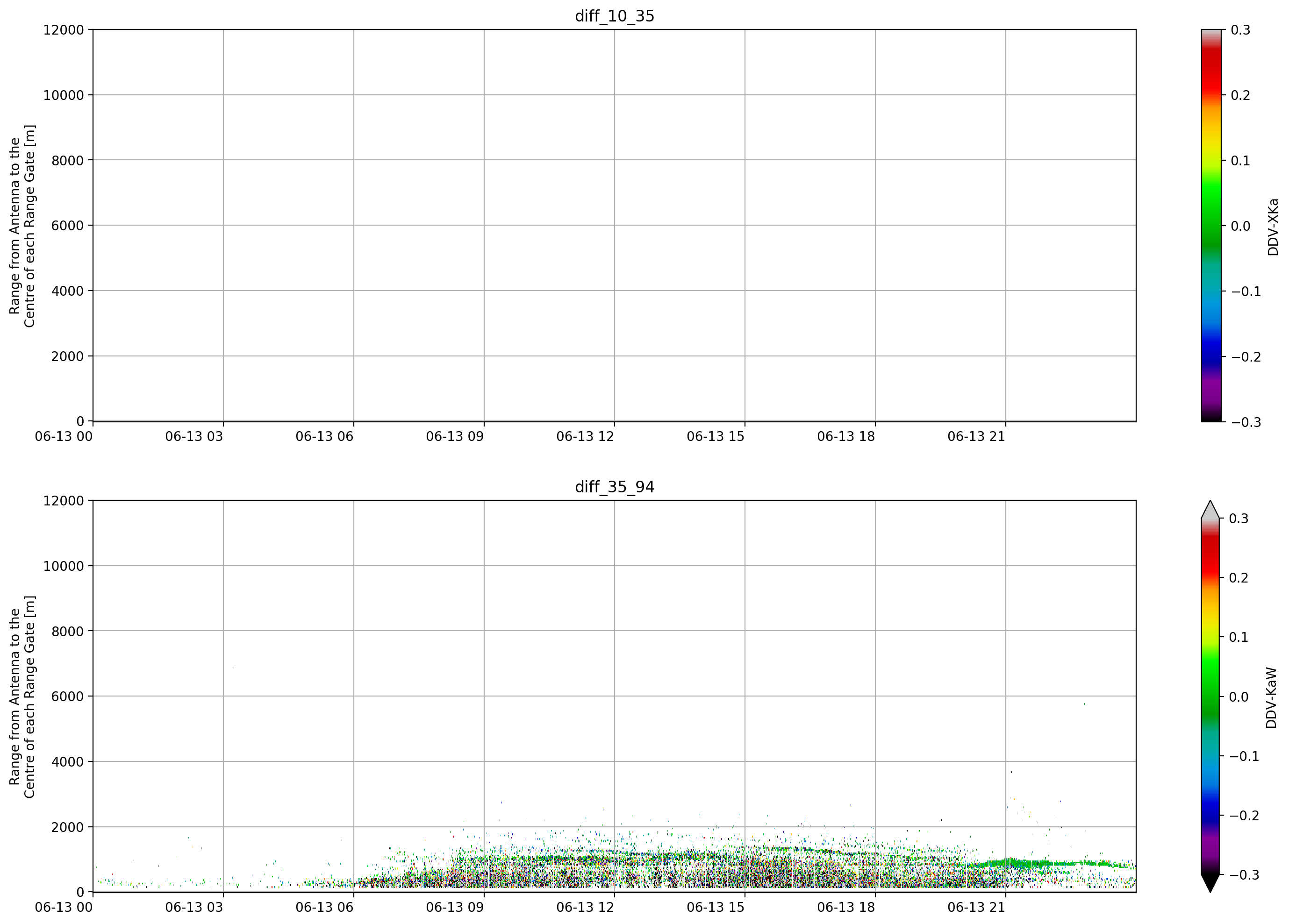The width and height of the screenshot is (1289, 924).
Task: Click the 8000 y-tick in diff_10_35 plot
Action: [x=68, y=160]
